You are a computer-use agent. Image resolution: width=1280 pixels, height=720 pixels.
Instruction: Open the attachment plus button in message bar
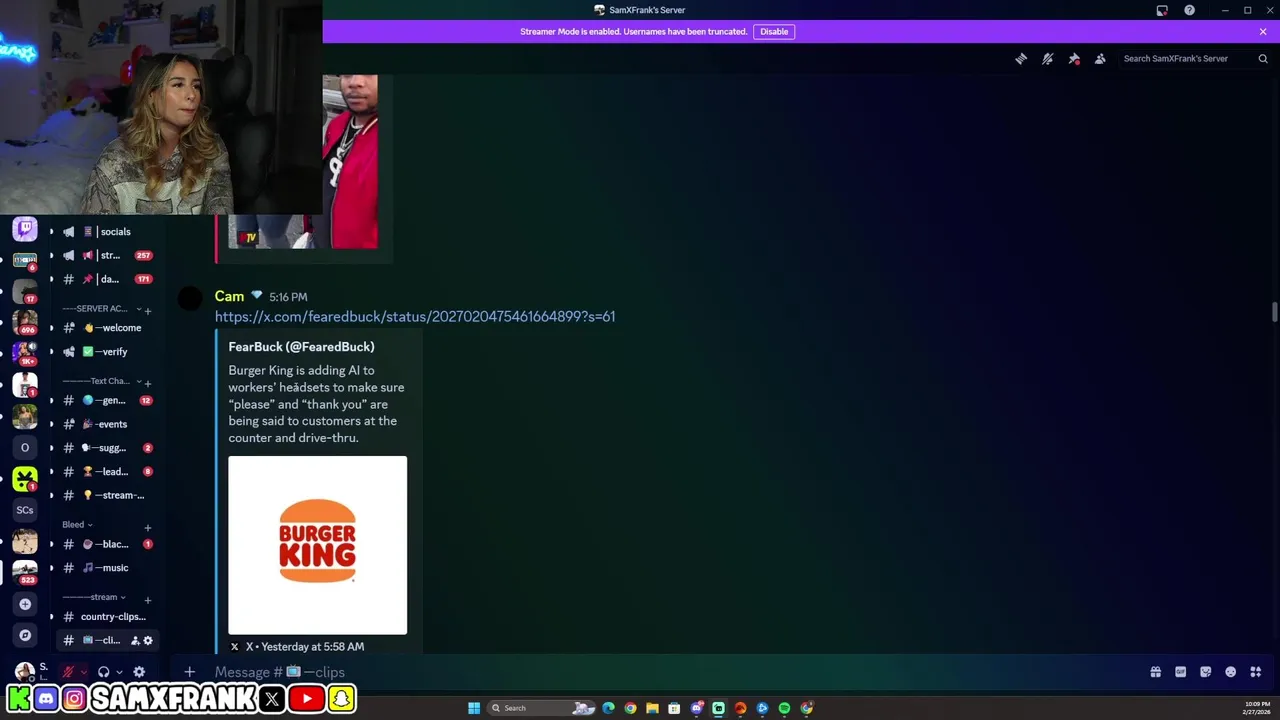tap(189, 672)
